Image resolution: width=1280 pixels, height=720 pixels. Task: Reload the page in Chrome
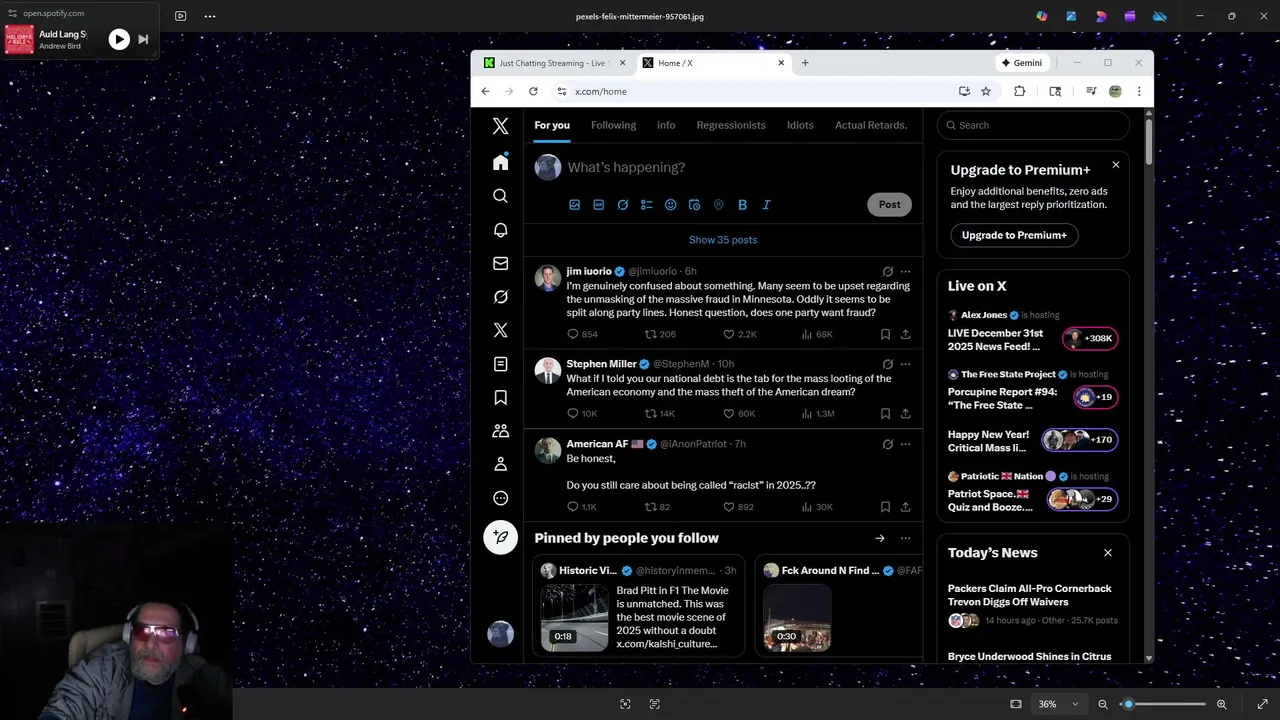coord(533,91)
